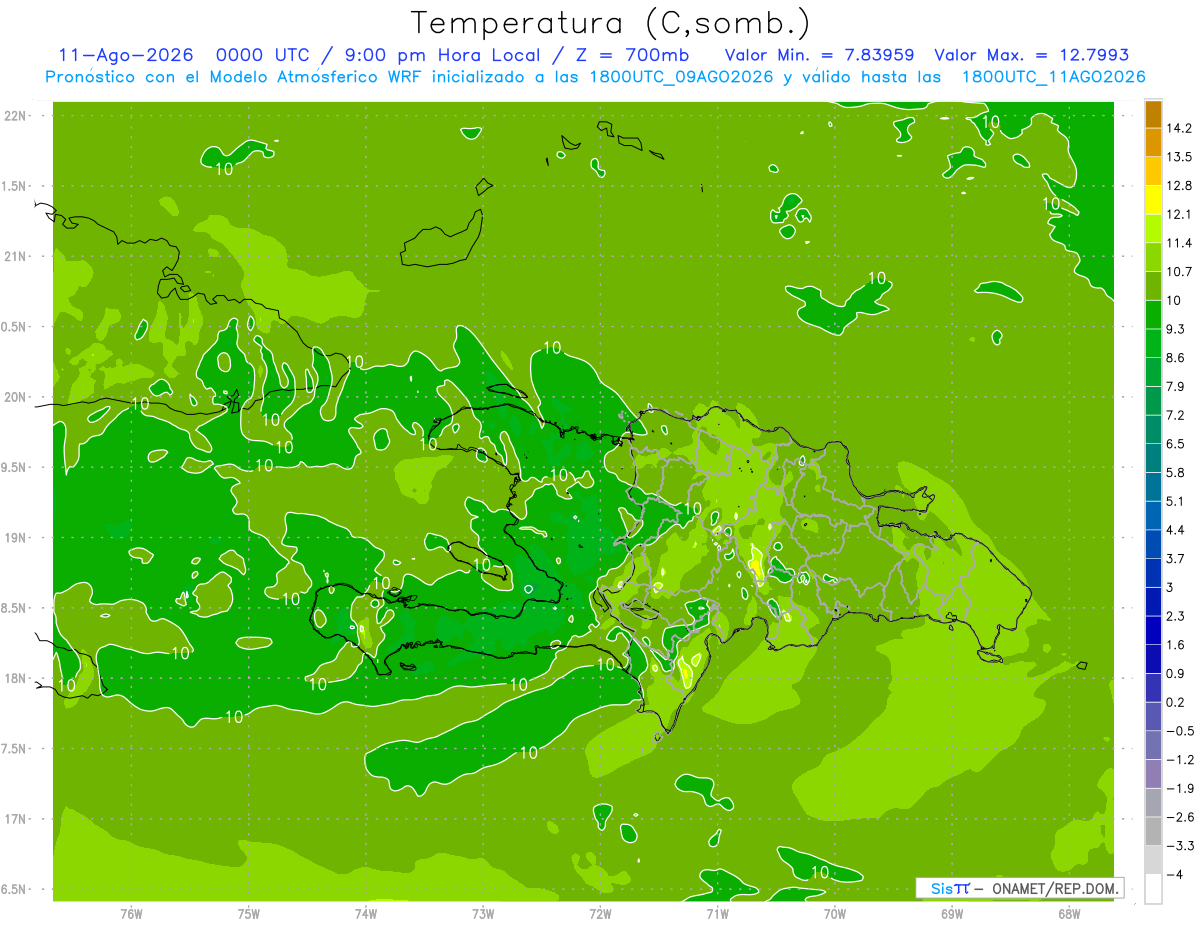Pick the dark orange swatch atop the colorbar
Image resolution: width=1200 pixels, height=927 pixels.
pos(1153,114)
